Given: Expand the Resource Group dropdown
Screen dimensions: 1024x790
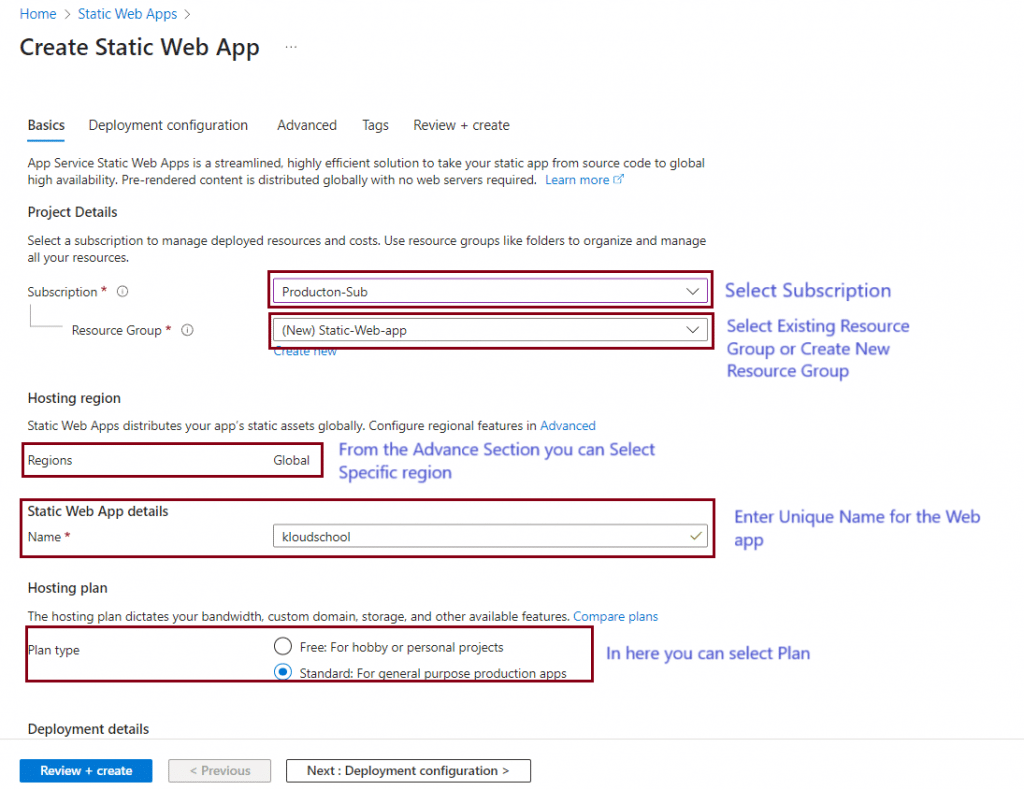Looking at the screenshot, I should (490, 330).
